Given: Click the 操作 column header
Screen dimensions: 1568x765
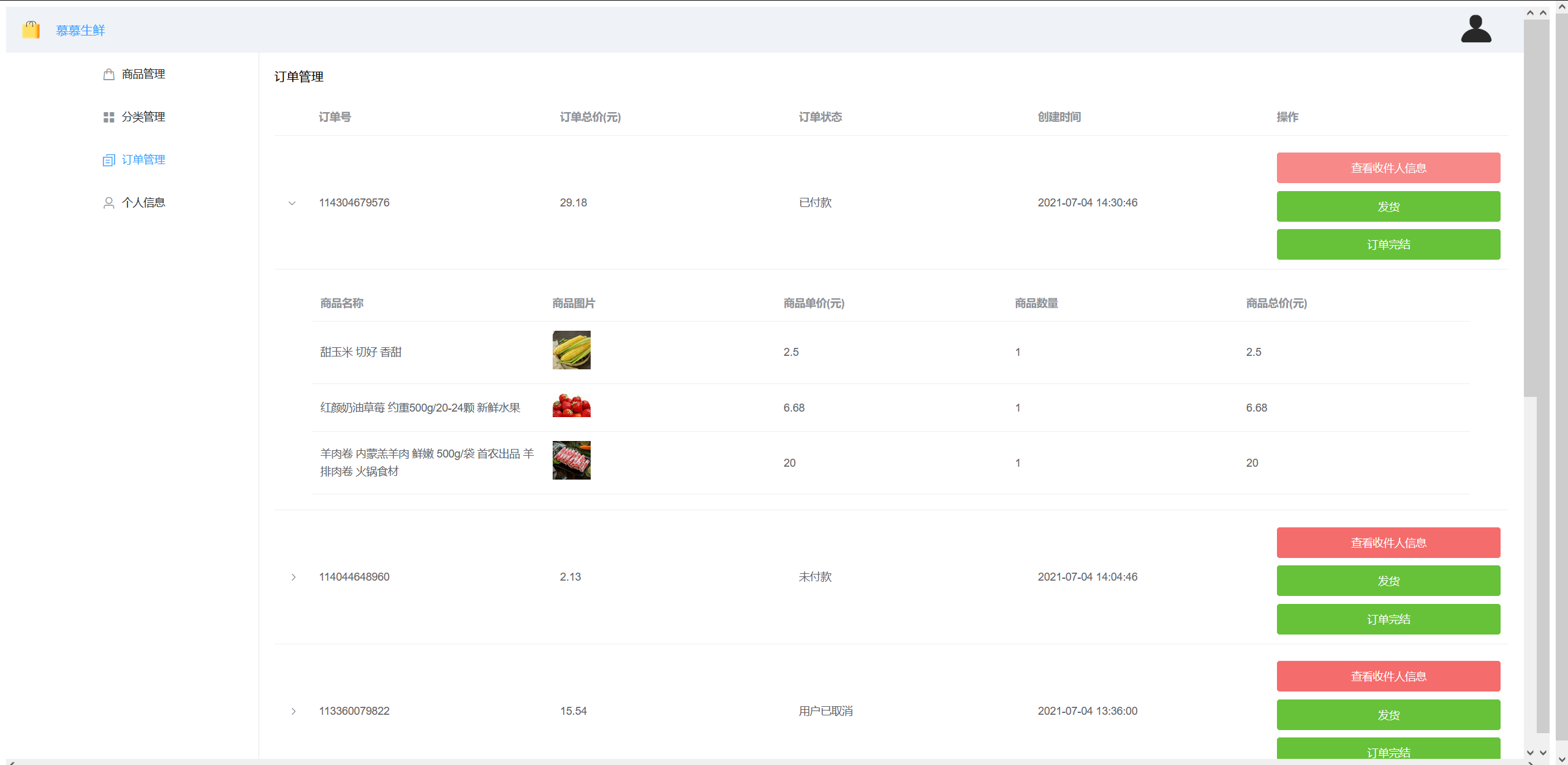Looking at the screenshot, I should pyautogui.click(x=1287, y=117).
